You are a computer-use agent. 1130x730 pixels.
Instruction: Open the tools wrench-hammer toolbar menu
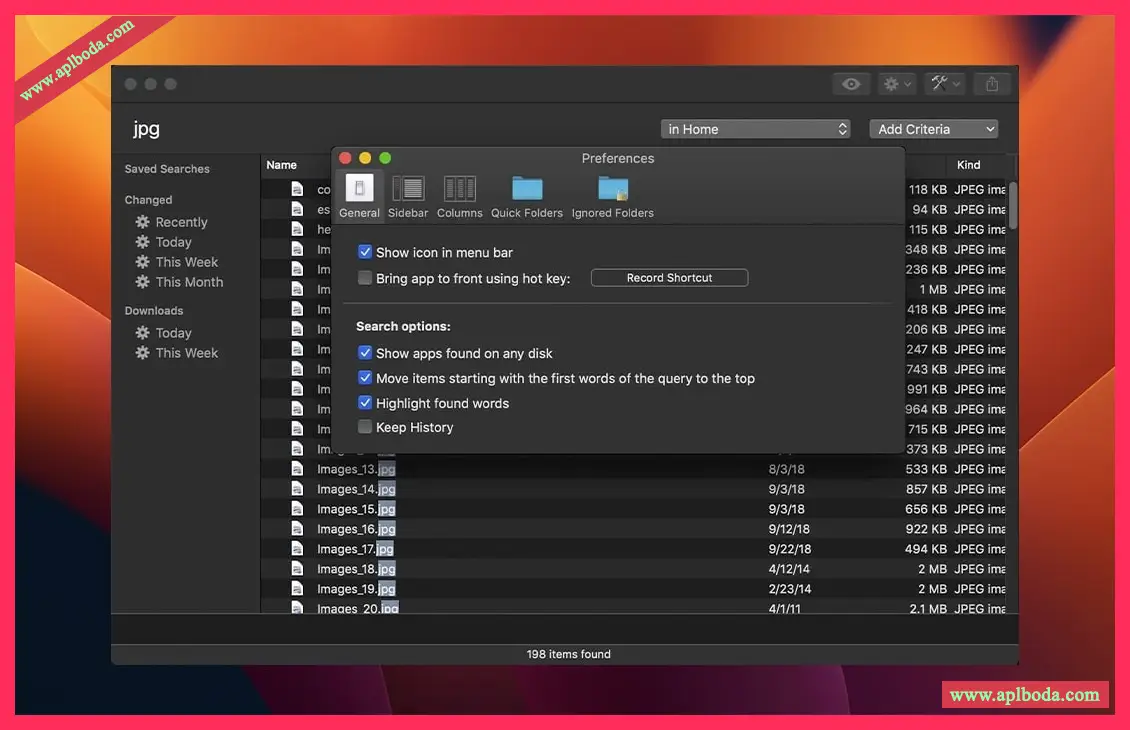click(944, 85)
